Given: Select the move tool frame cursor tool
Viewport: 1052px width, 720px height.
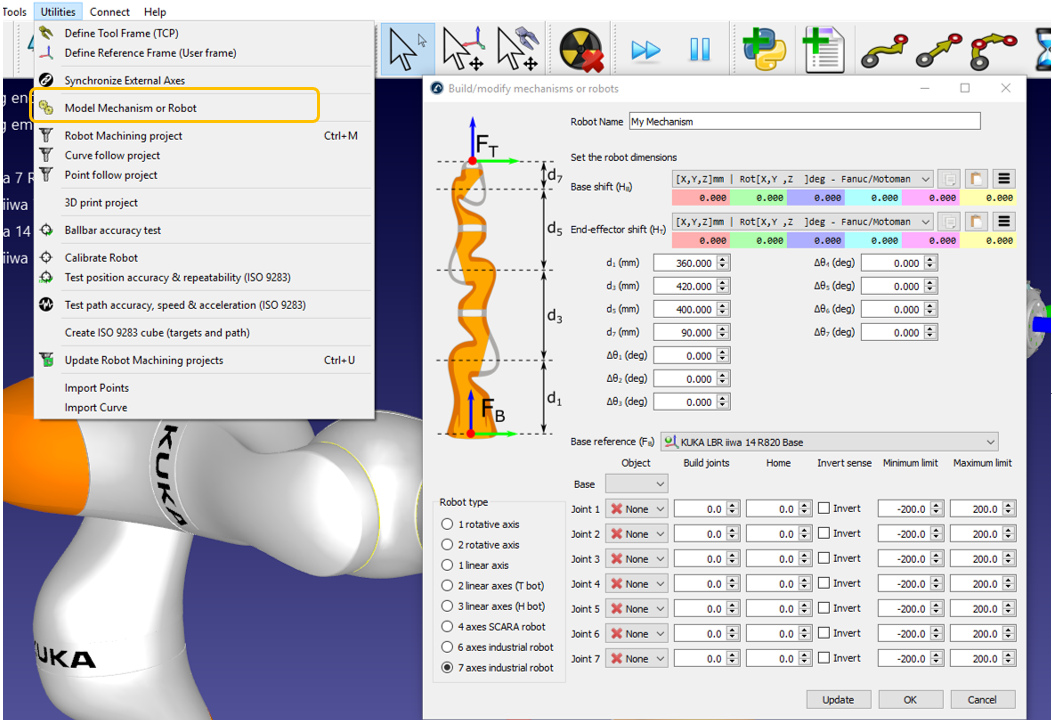Looking at the screenshot, I should click(x=517, y=50).
